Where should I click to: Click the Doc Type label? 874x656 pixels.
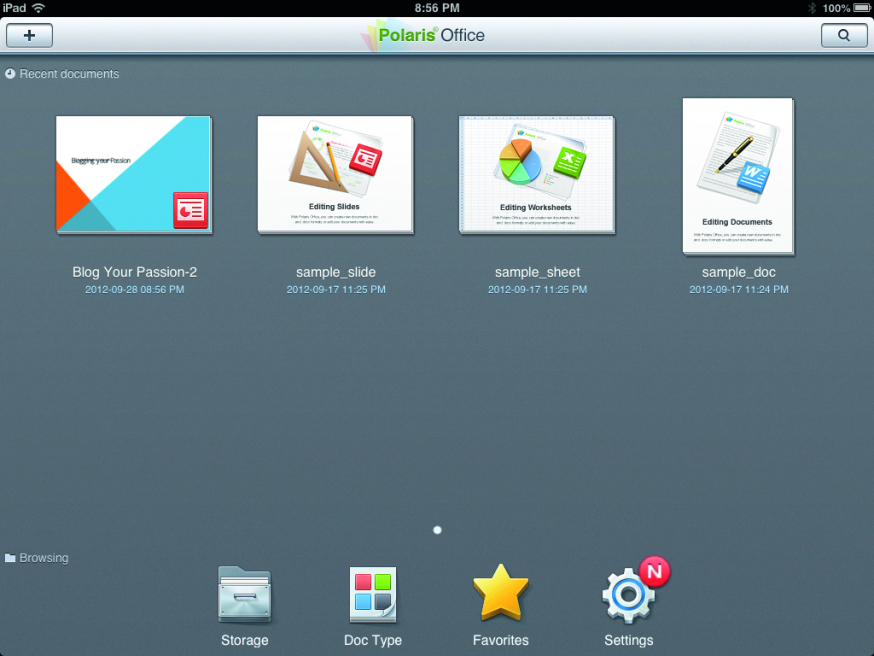point(373,640)
